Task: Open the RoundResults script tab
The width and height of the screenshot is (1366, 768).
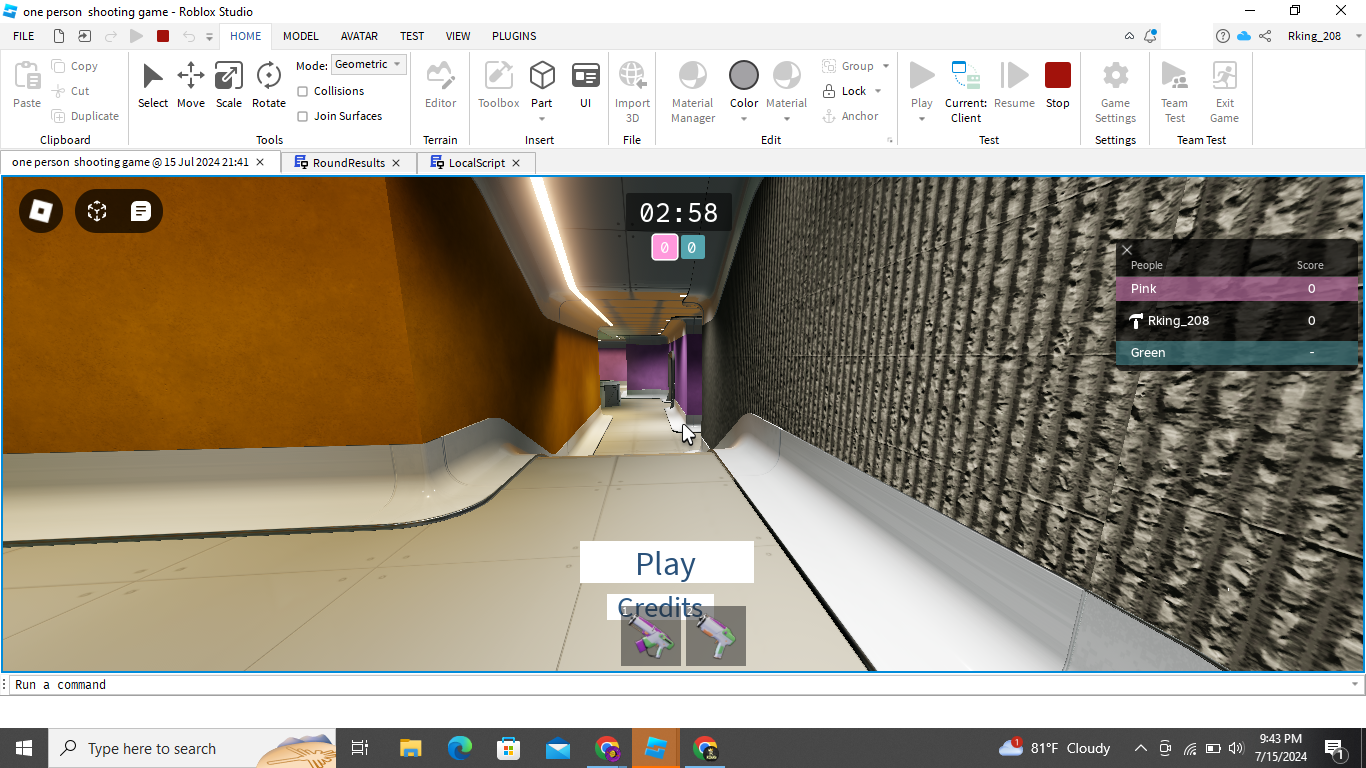Action: coord(348,162)
